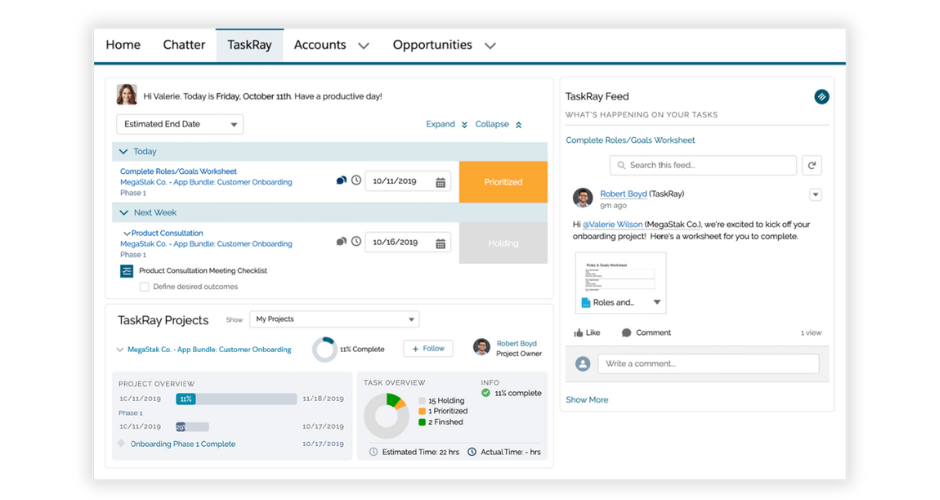The height and width of the screenshot is (500, 940).
Task: Click the Estimated Time clock icon
Action: (x=373, y=452)
